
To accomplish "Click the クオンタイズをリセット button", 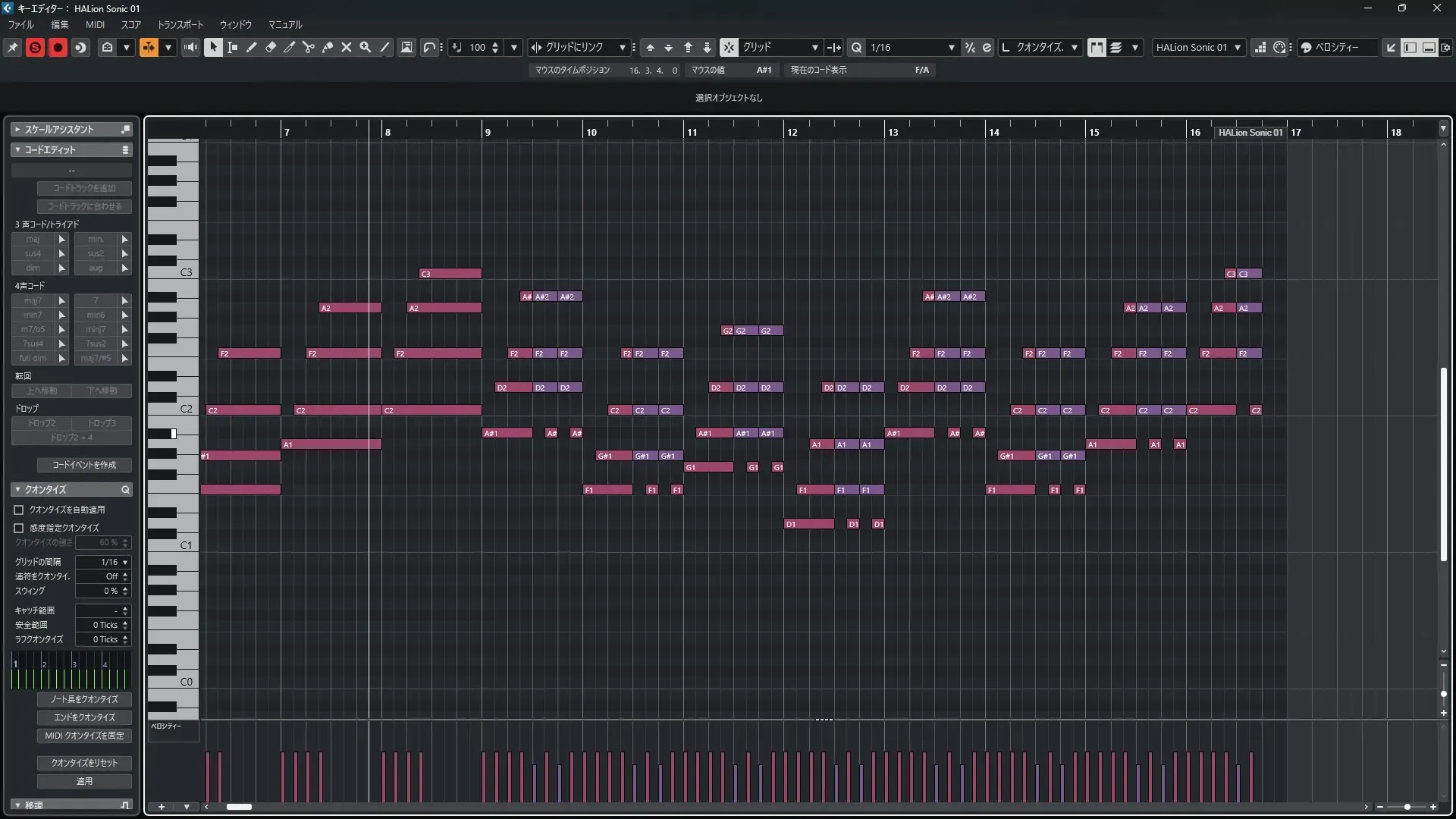I will pos(84,763).
